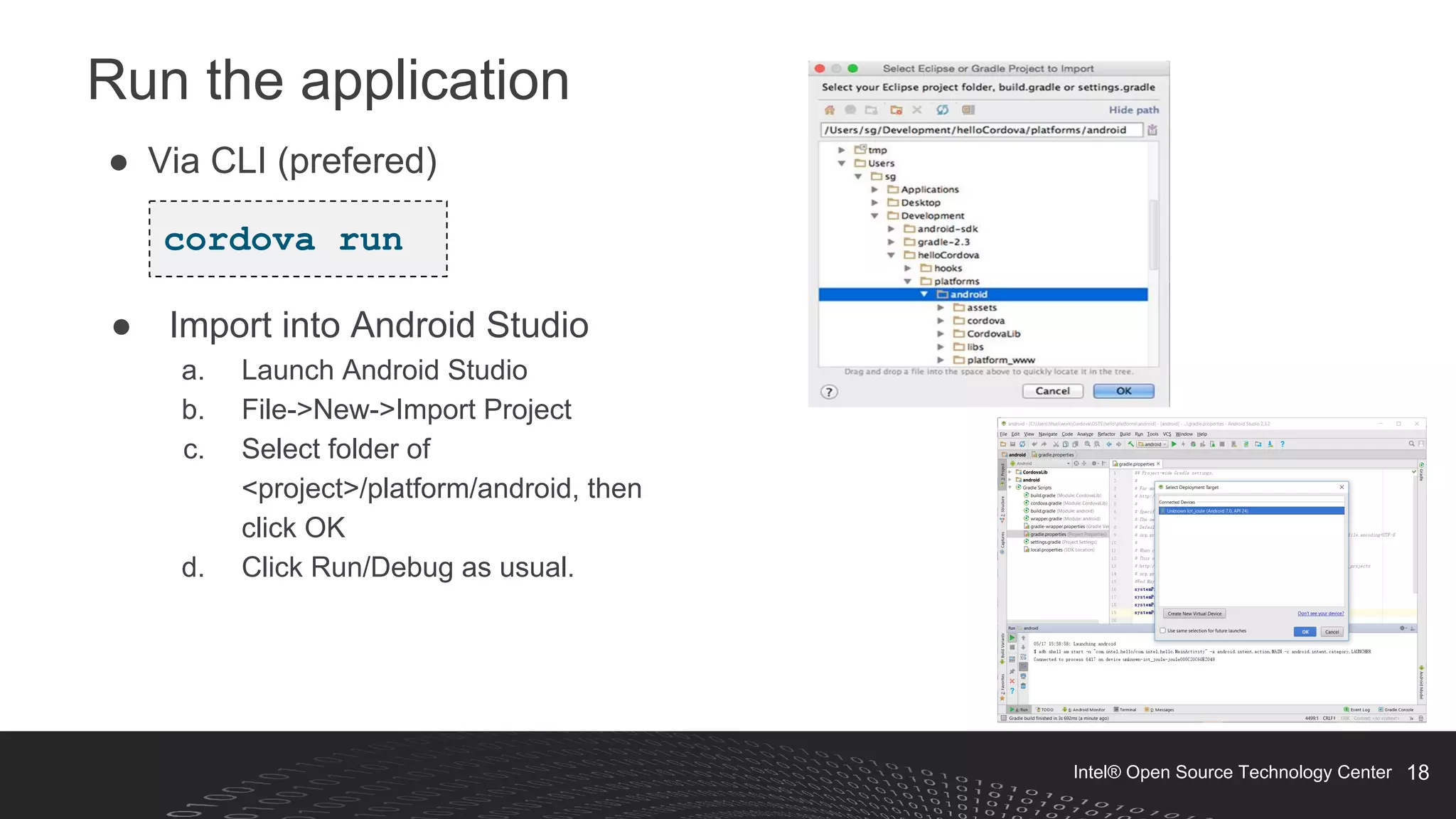The height and width of the screenshot is (819, 1456).
Task: Click the home directory icon in import dialog
Action: 830,109
